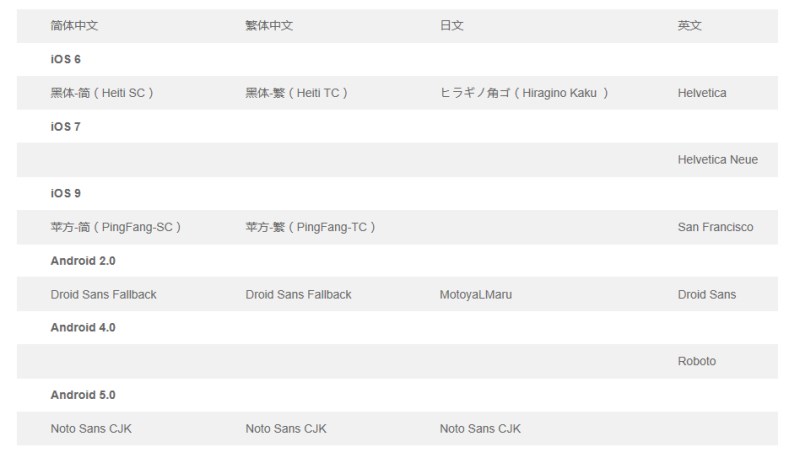
Task: Select the PingFang-SC cell text
Action: [x=116, y=227]
